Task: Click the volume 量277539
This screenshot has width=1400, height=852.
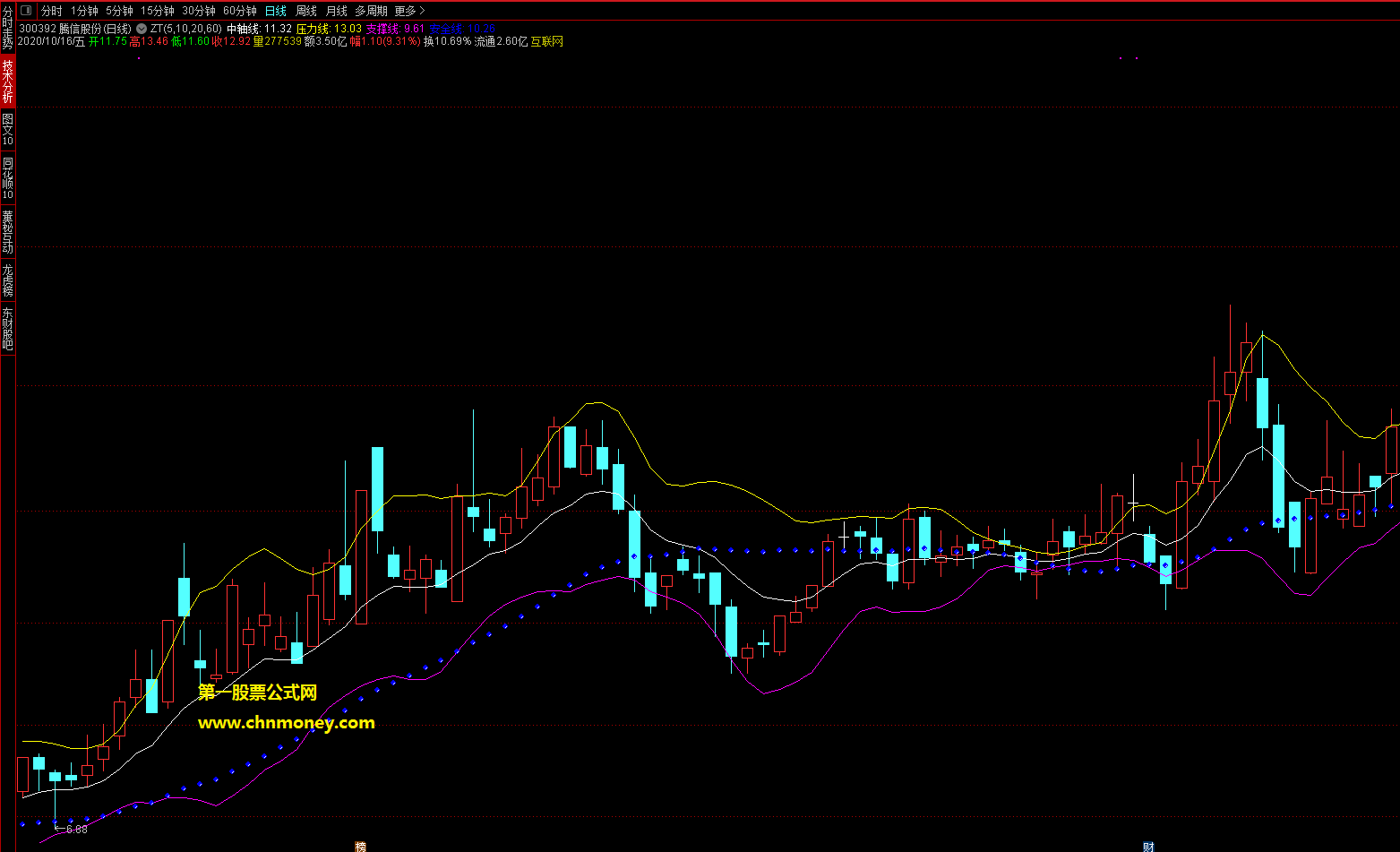Action: point(277,41)
